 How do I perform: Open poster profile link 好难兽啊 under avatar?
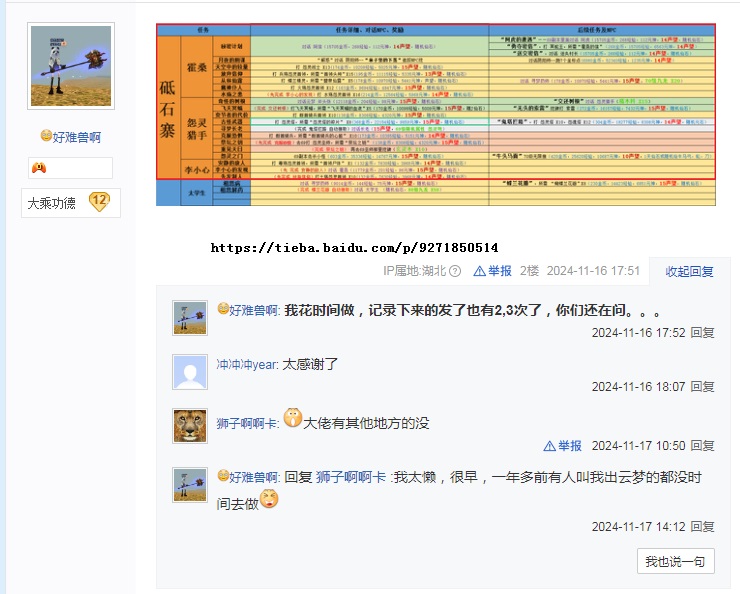(76, 137)
